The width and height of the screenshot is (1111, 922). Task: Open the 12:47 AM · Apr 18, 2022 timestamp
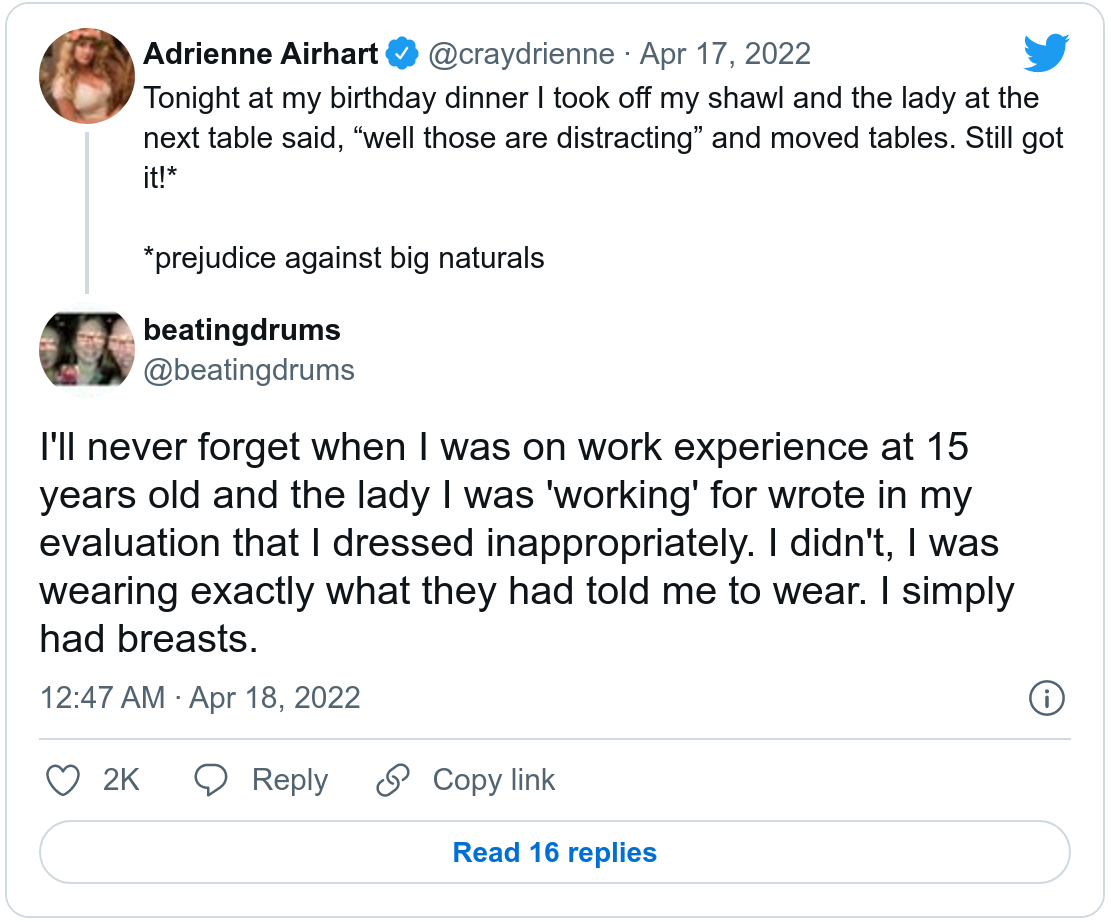pyautogui.click(x=200, y=697)
